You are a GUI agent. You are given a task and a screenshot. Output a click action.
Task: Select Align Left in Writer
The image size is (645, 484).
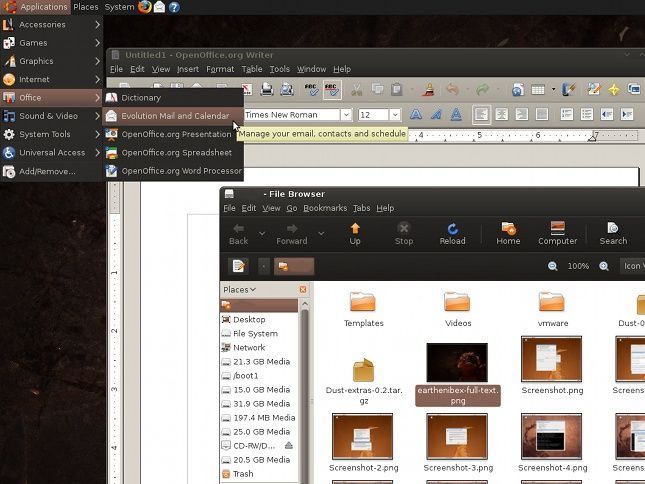(481, 114)
